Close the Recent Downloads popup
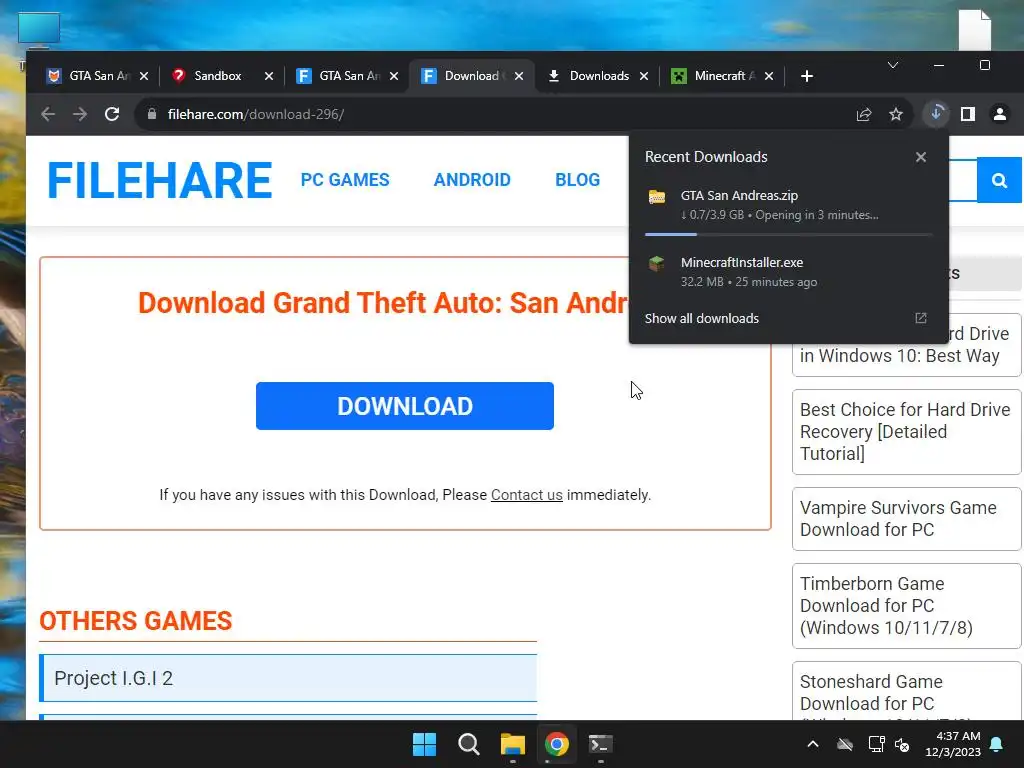 [x=921, y=157]
